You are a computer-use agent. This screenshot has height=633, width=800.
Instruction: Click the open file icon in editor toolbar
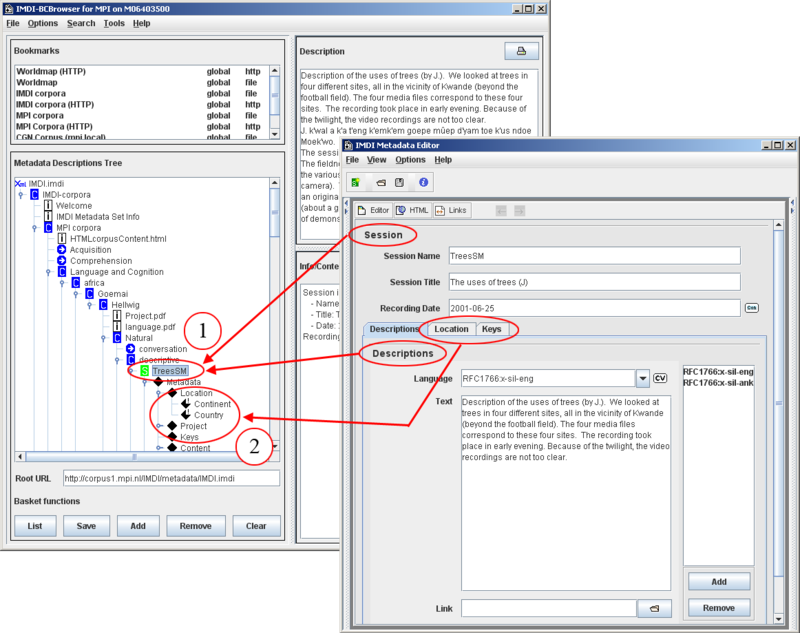[x=380, y=183]
